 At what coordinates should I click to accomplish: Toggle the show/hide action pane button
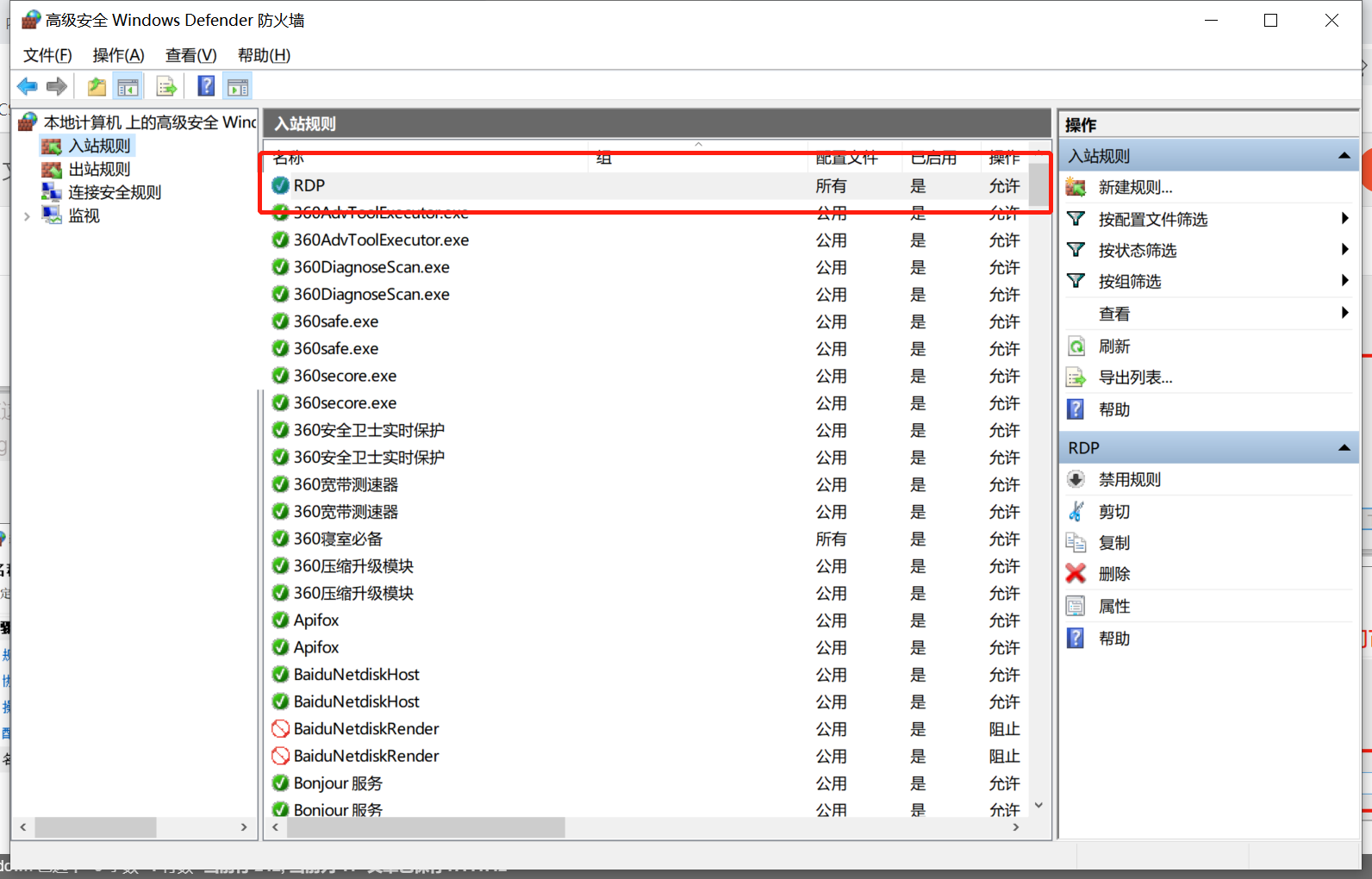click(x=238, y=86)
